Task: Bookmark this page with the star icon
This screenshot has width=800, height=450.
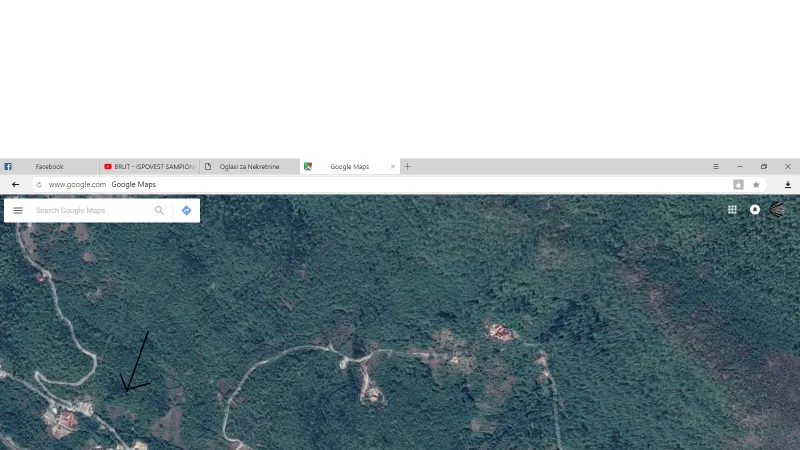Action: tap(756, 185)
